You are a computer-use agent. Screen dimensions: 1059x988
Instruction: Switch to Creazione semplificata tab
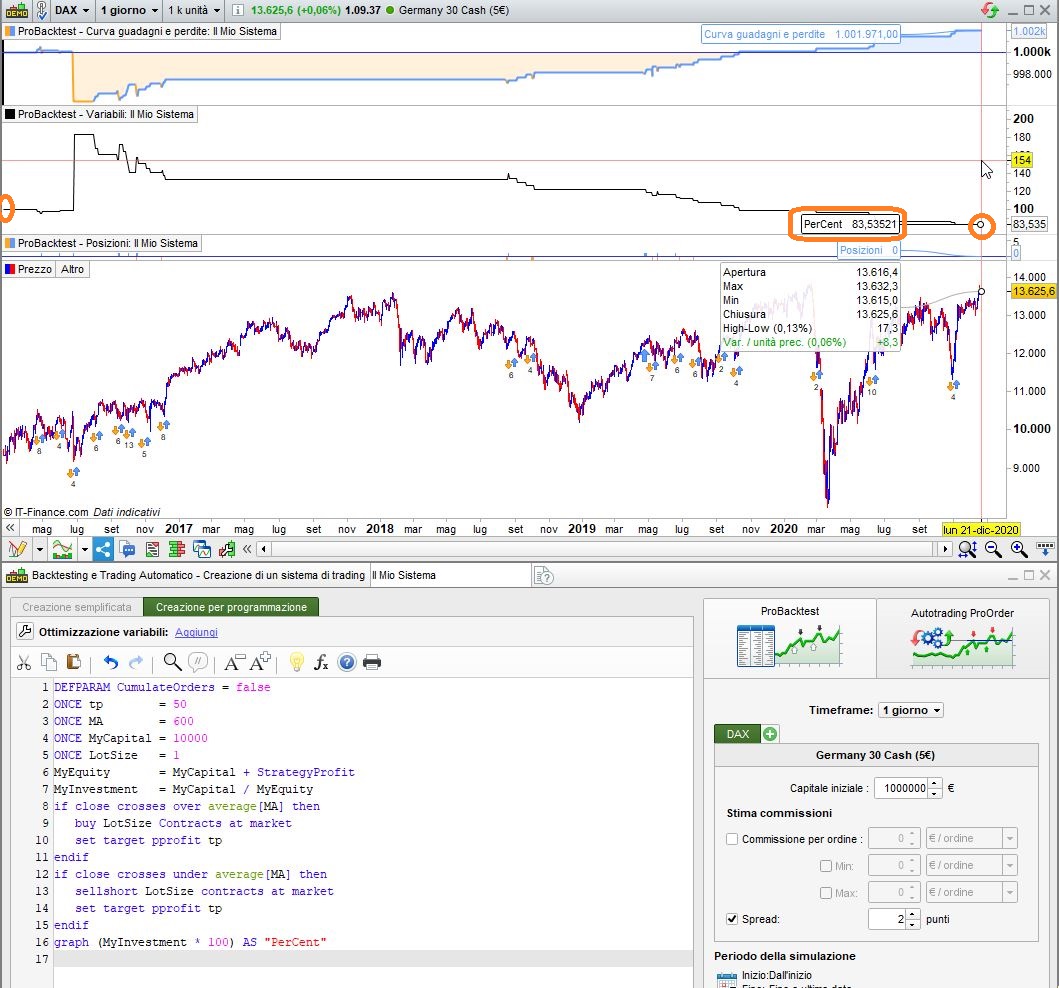(x=76, y=607)
